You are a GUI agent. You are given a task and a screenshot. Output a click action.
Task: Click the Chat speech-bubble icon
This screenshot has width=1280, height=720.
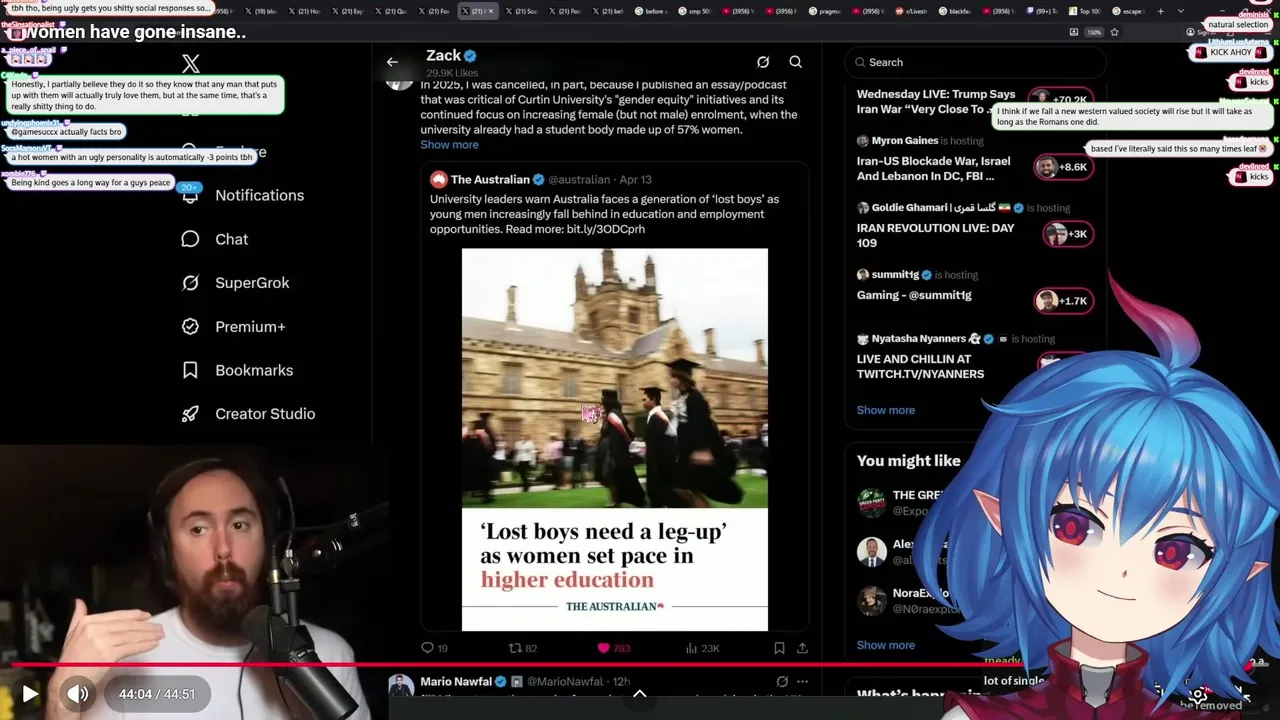click(x=190, y=239)
